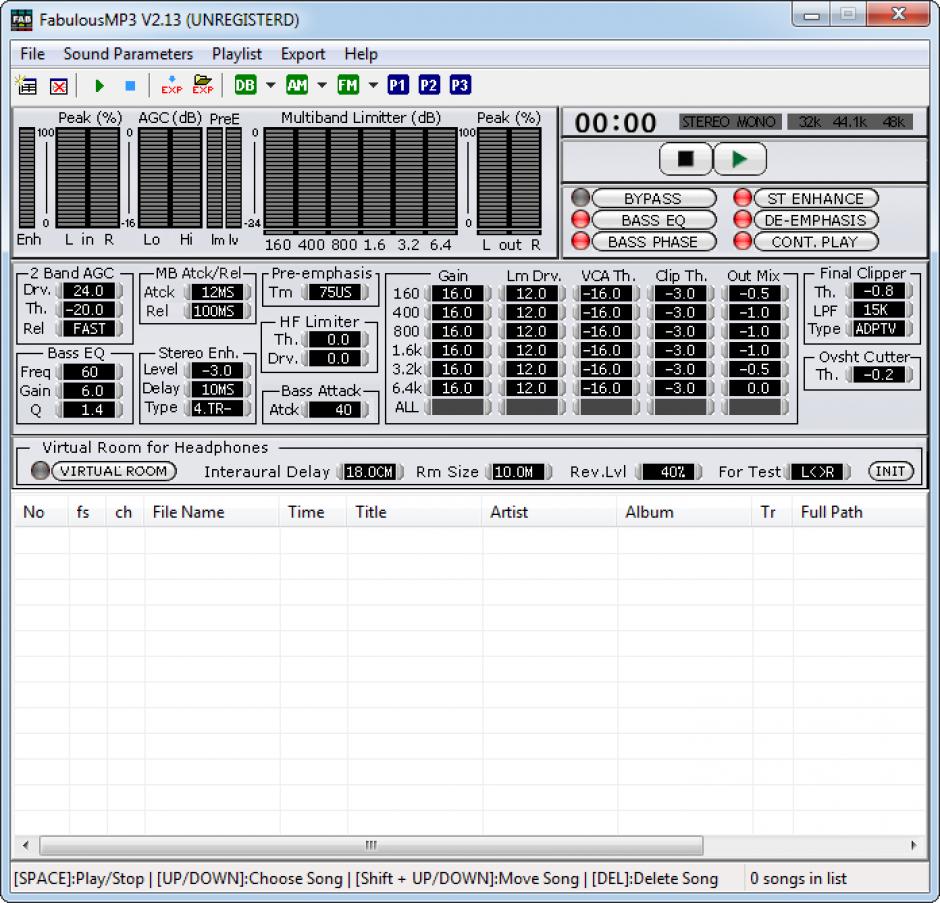Open the Help menu
Screen dimensions: 940x903
point(361,54)
